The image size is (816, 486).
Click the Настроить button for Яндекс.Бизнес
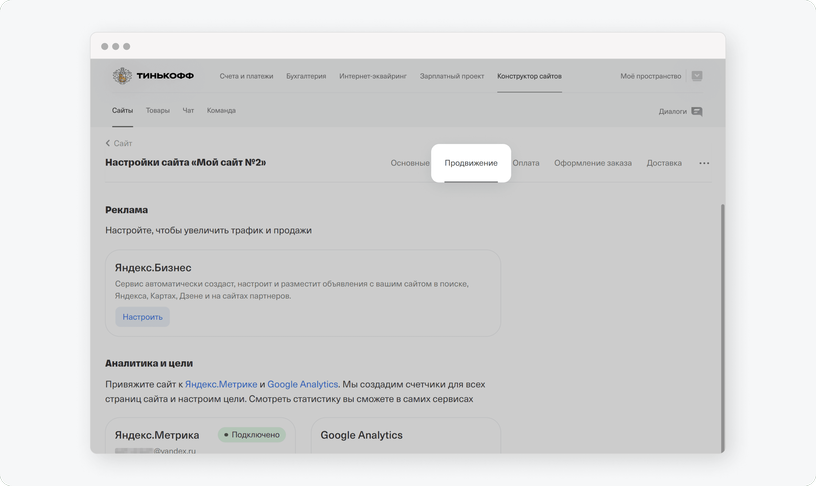[x=143, y=317]
